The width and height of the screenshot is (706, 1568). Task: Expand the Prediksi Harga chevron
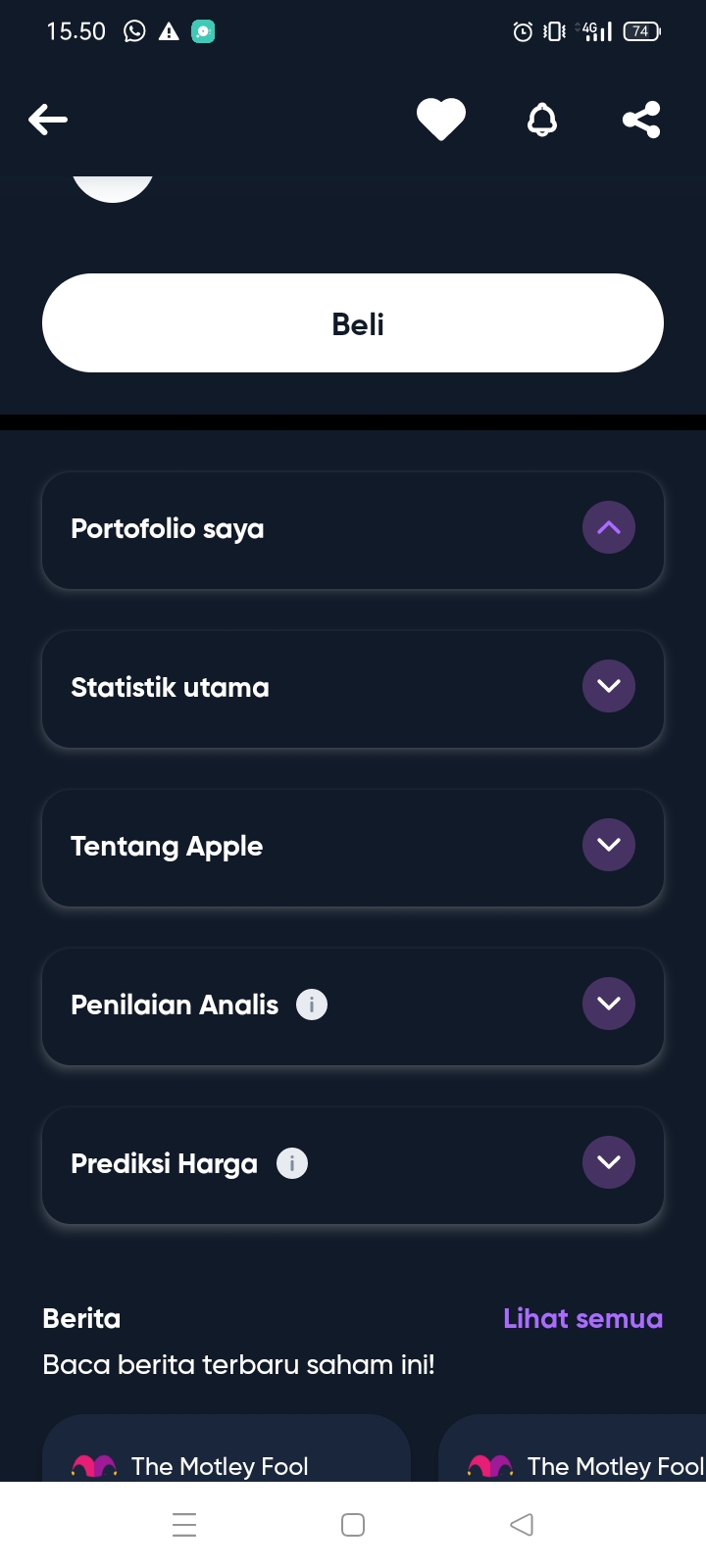609,1162
